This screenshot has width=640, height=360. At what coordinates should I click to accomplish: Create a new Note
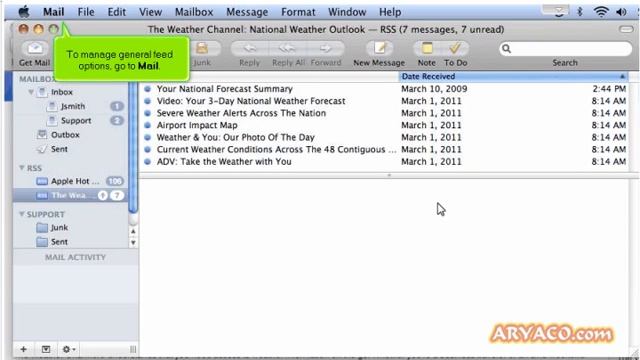click(x=427, y=49)
